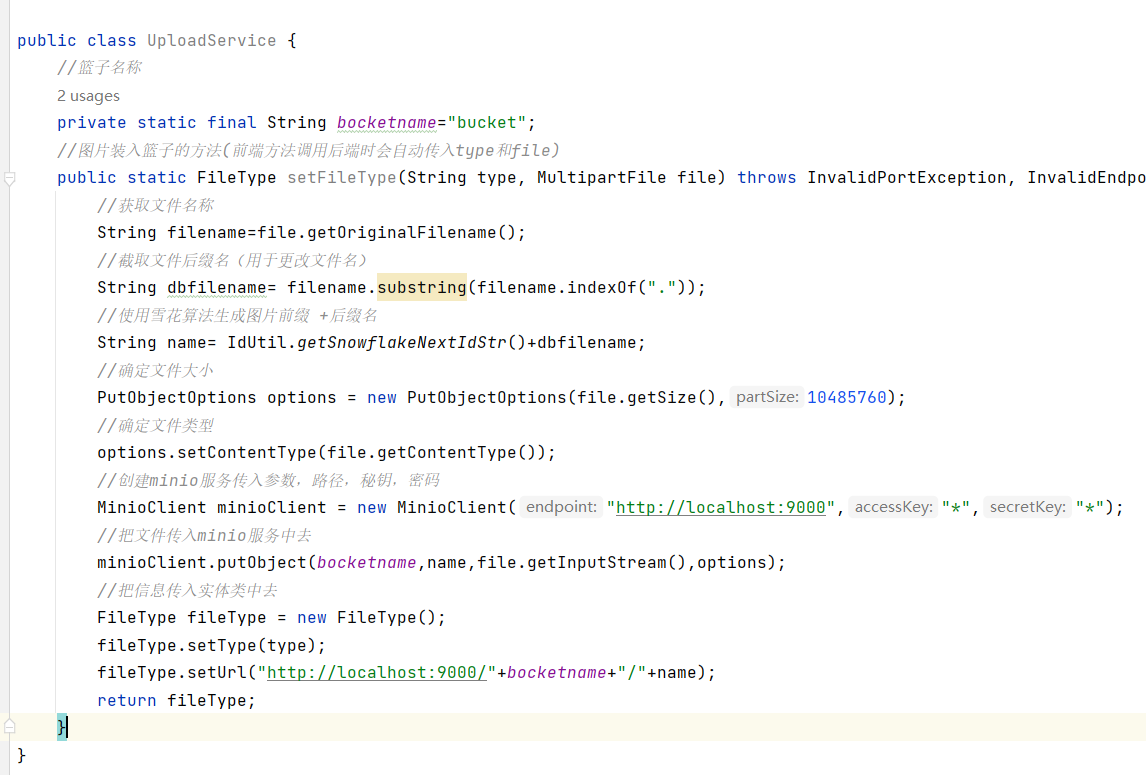Viewport: 1146px width, 775px height.
Task: Click fold end marker beside the closing brace
Action: (10, 727)
